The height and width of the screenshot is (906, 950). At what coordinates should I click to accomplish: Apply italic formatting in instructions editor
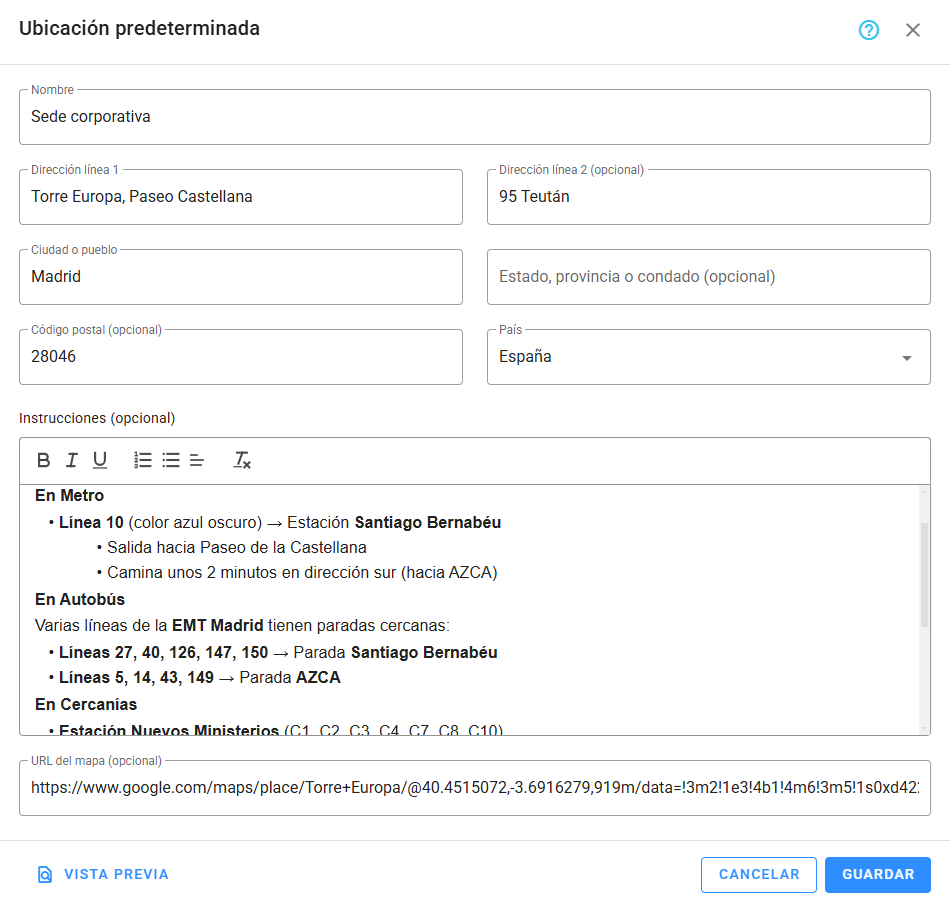(x=71, y=460)
